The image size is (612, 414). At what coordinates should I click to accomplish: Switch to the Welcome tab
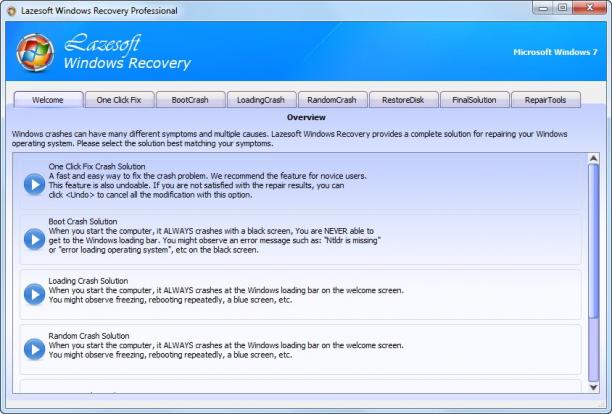click(48, 100)
